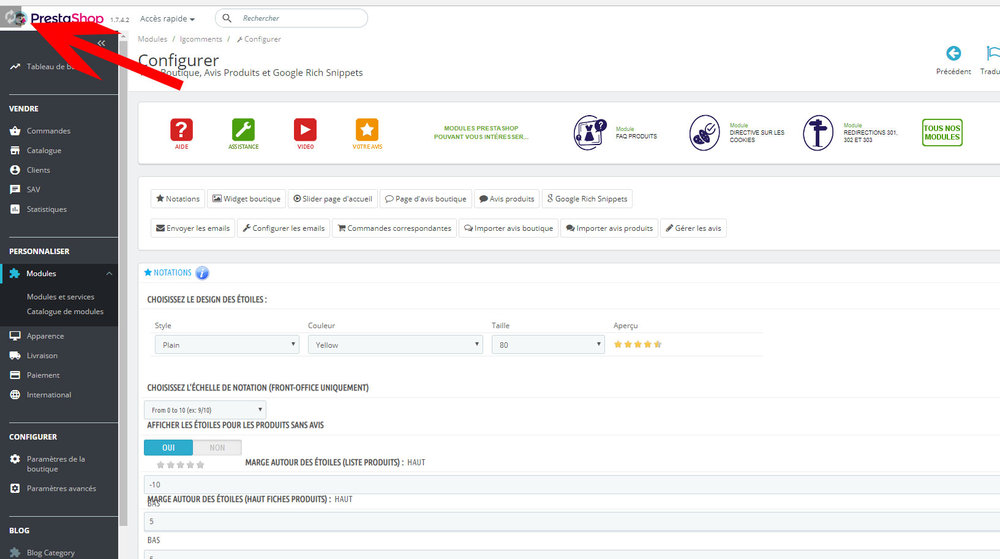Open the FAQ Produits module icon
Image resolution: width=1000 pixels, height=559 pixels.
589,133
